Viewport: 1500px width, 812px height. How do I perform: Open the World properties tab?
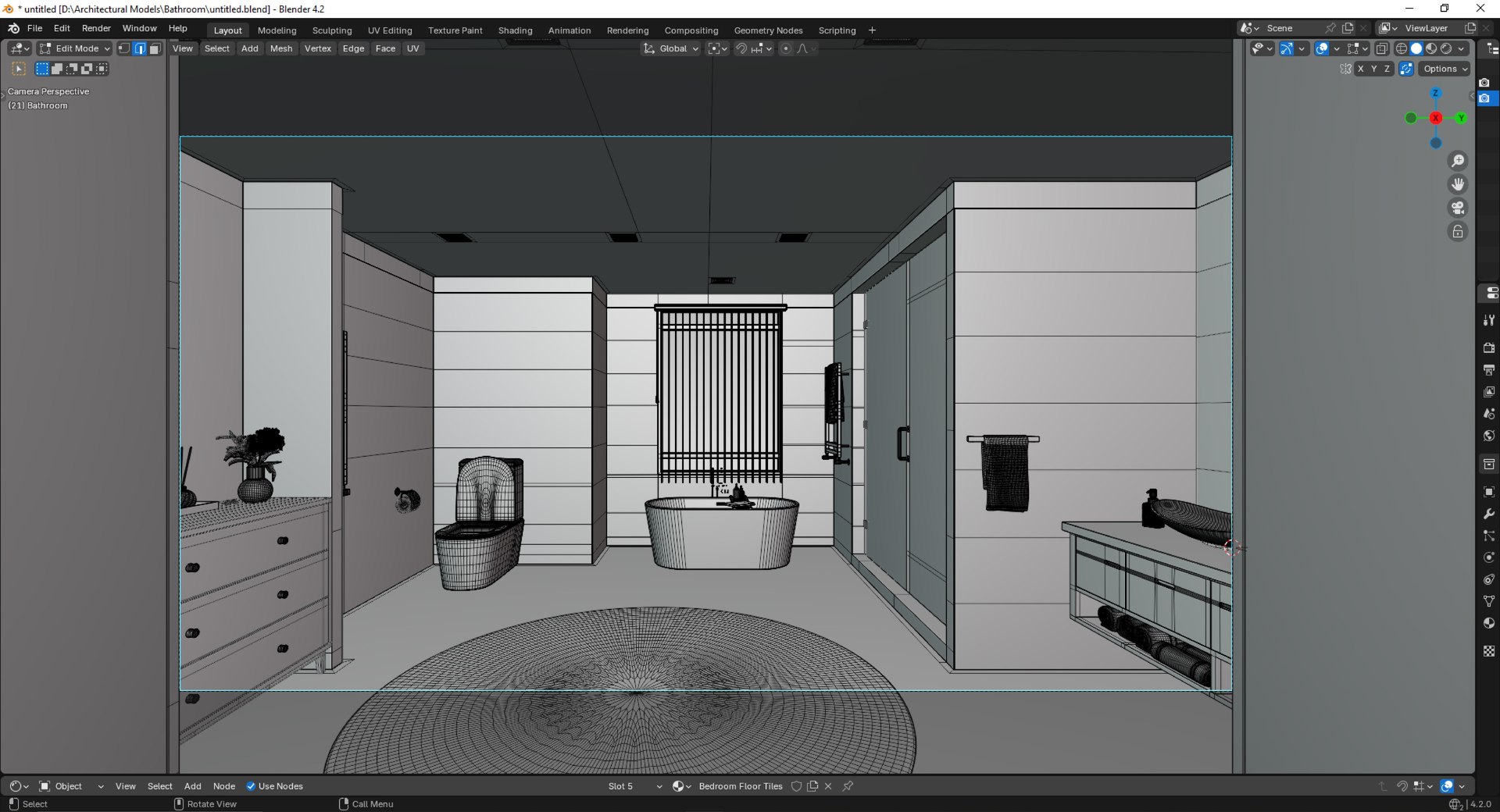tap(1489, 436)
